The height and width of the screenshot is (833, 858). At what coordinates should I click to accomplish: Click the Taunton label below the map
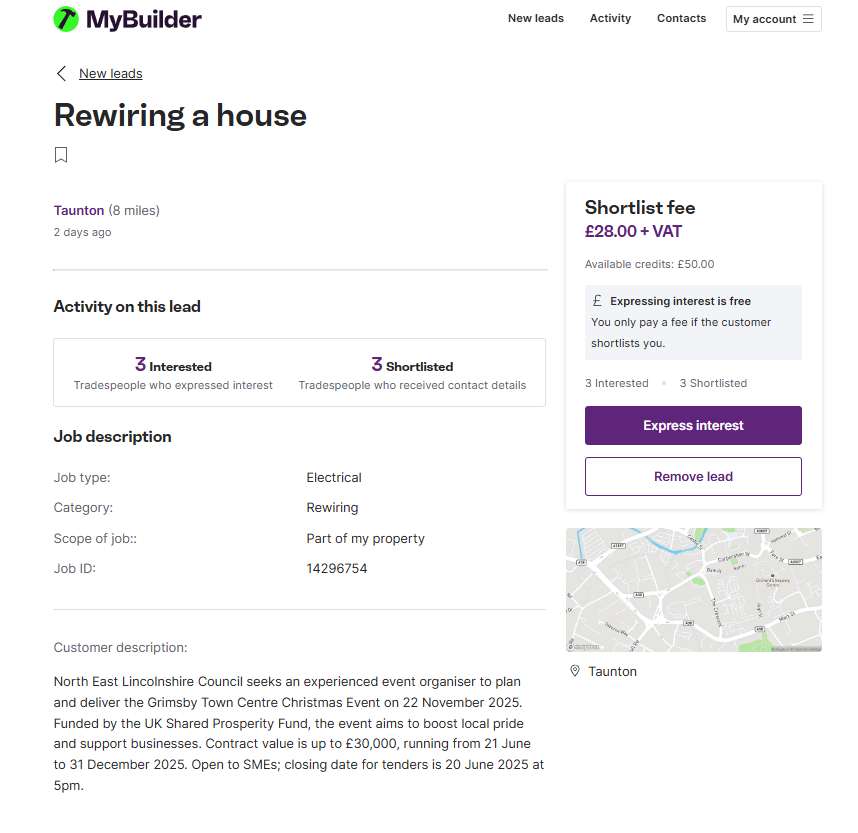(x=612, y=672)
